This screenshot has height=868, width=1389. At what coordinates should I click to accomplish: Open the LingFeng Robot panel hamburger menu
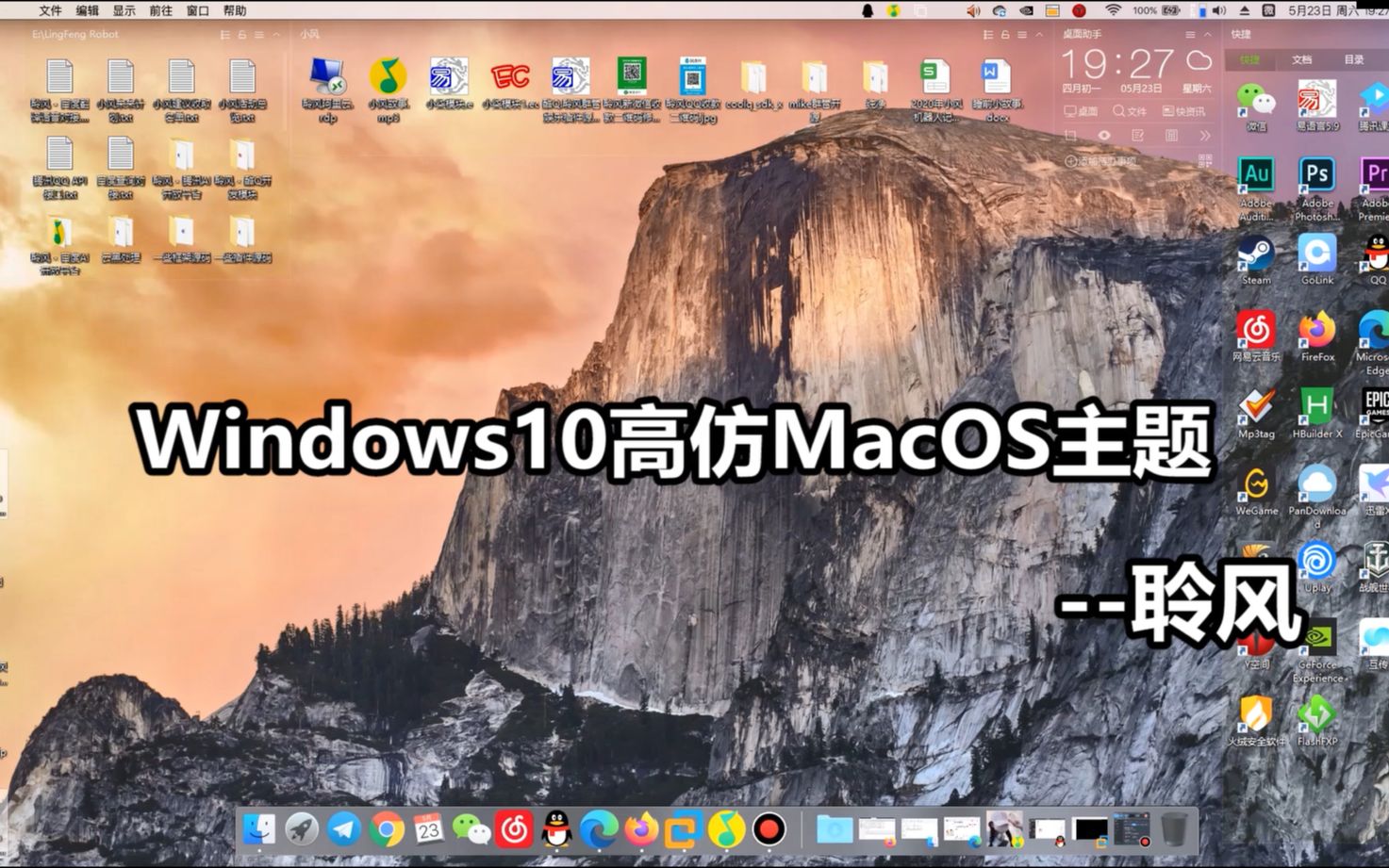pos(258,35)
